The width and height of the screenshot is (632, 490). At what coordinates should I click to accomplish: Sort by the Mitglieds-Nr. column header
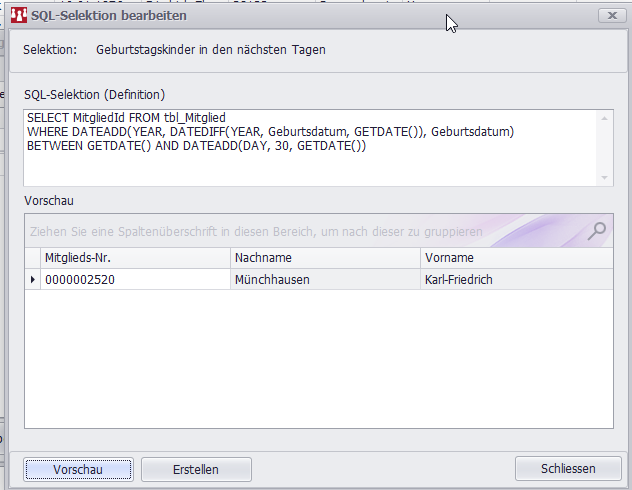(x=135, y=258)
